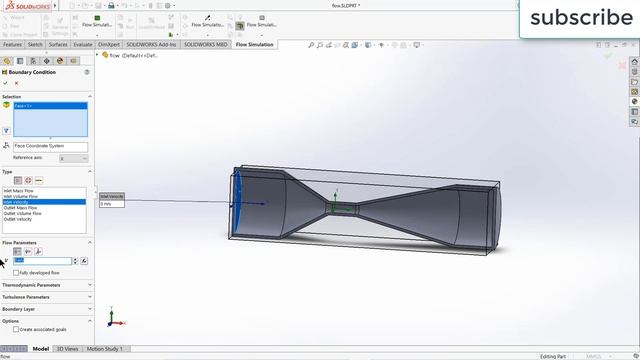Expand the Thermodynamic Parameters section
This screenshot has height=360, width=640.
coord(90,285)
